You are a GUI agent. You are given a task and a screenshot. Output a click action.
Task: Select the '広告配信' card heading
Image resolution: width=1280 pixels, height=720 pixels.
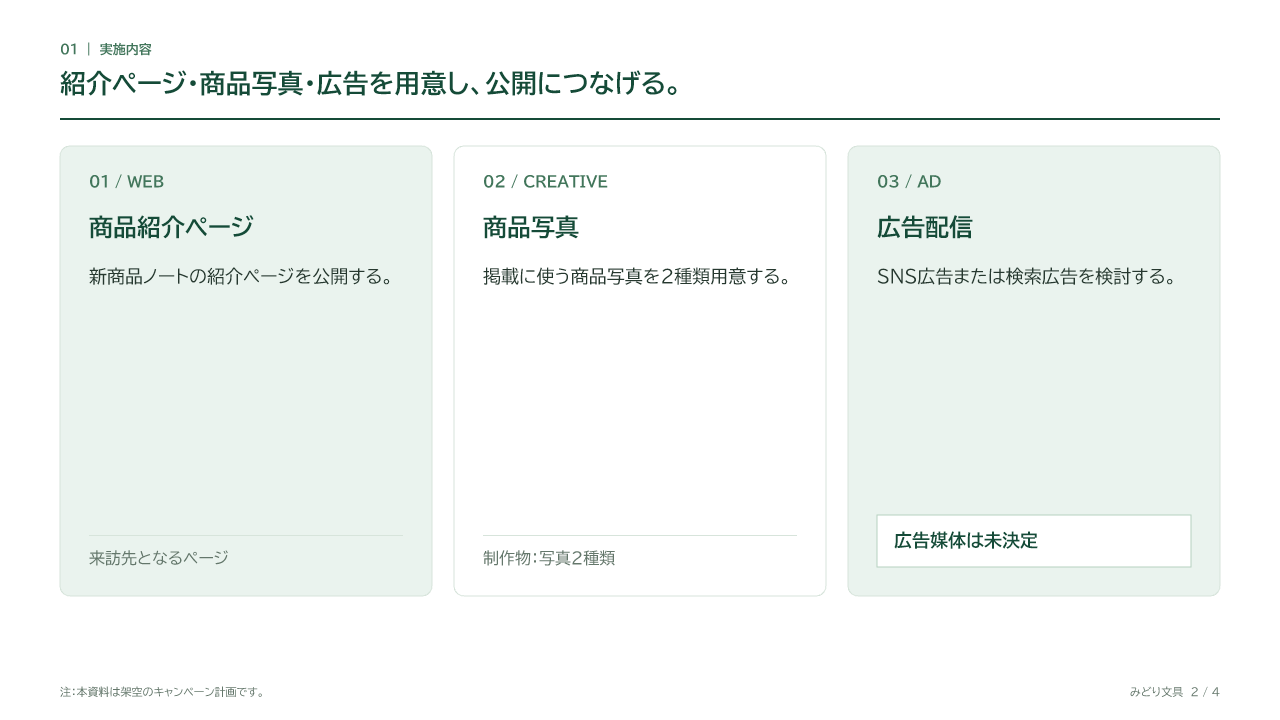click(x=925, y=227)
